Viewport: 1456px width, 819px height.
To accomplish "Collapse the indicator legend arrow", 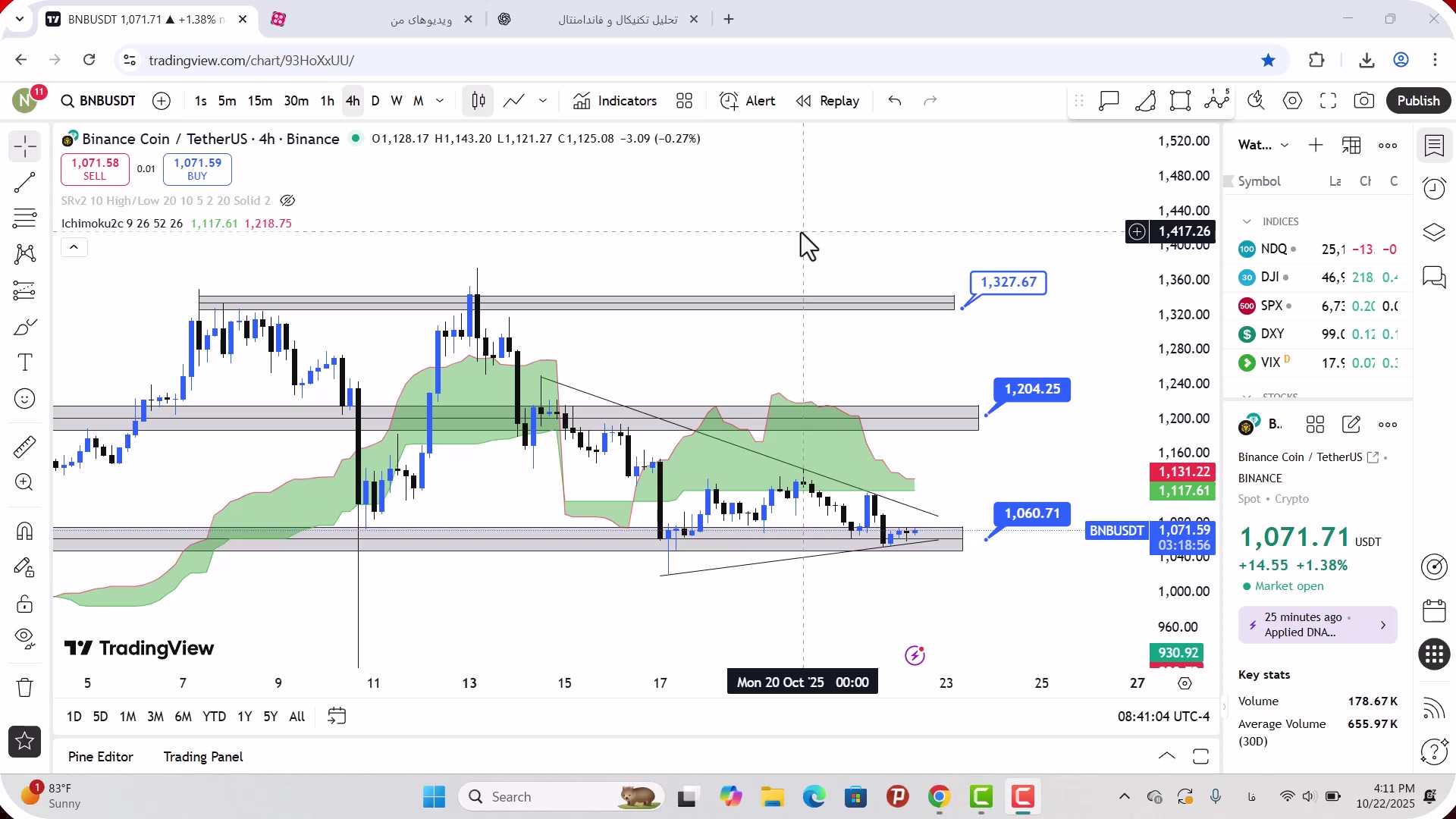I will point(74,247).
